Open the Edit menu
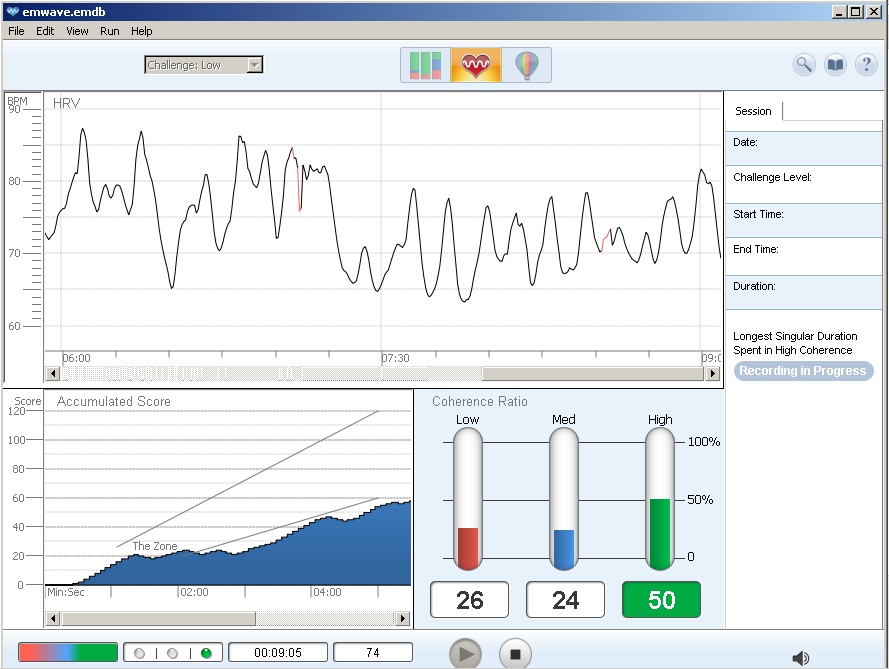The height and width of the screenshot is (669, 889). (45, 31)
